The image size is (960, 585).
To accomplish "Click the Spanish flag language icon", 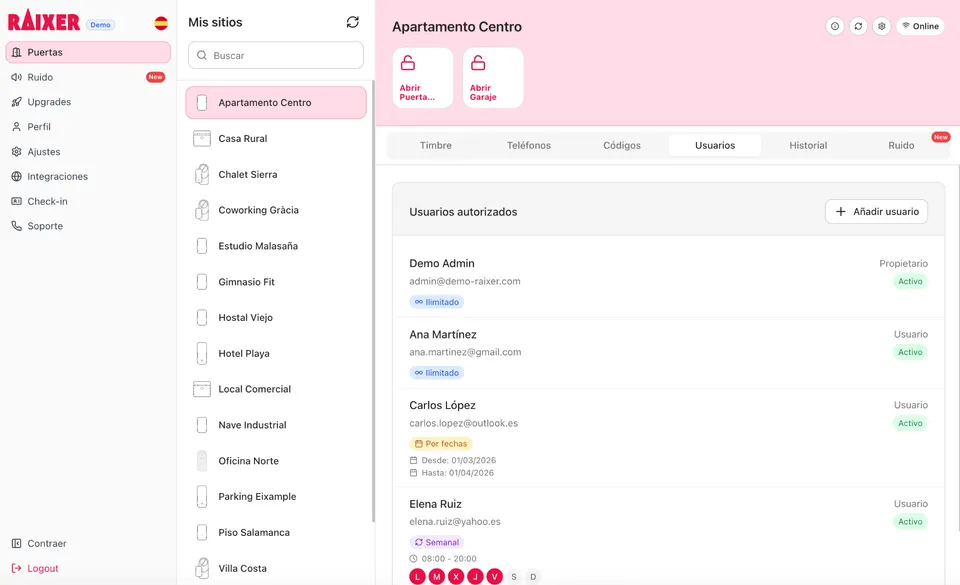I will [x=161, y=23].
